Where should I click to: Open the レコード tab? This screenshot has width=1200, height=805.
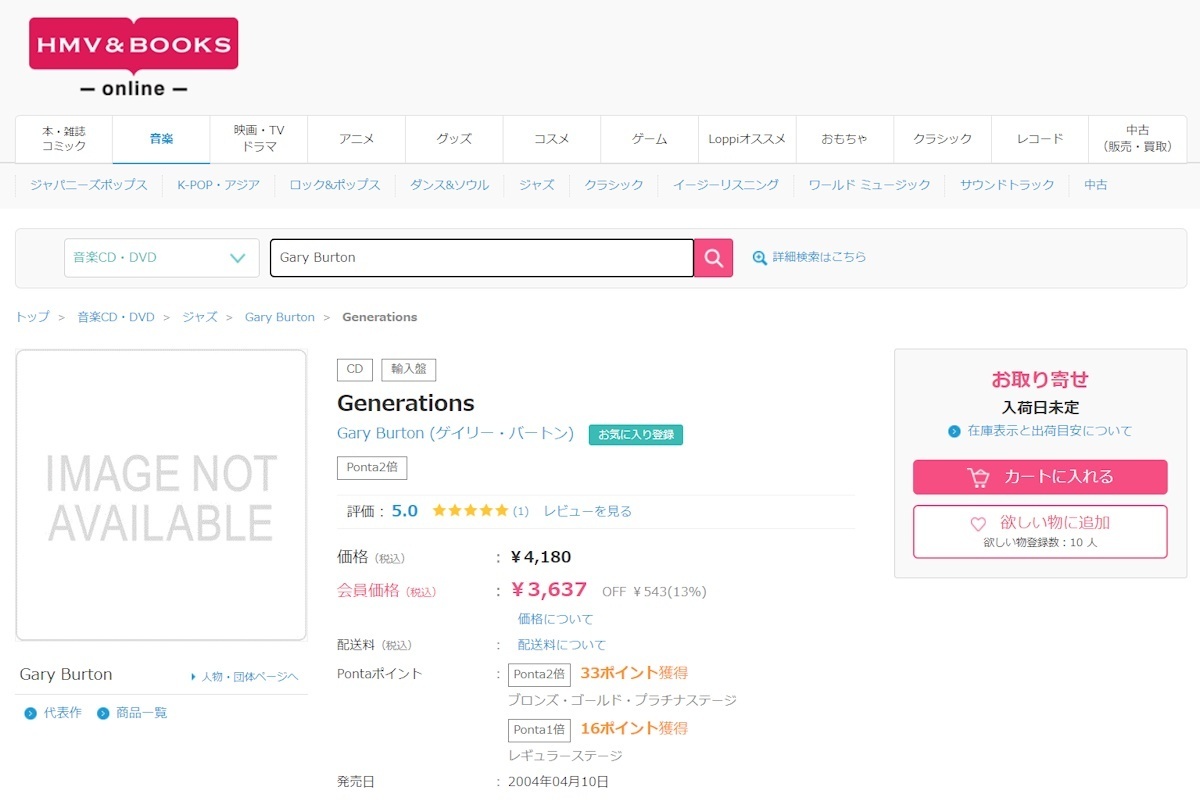(x=1040, y=139)
